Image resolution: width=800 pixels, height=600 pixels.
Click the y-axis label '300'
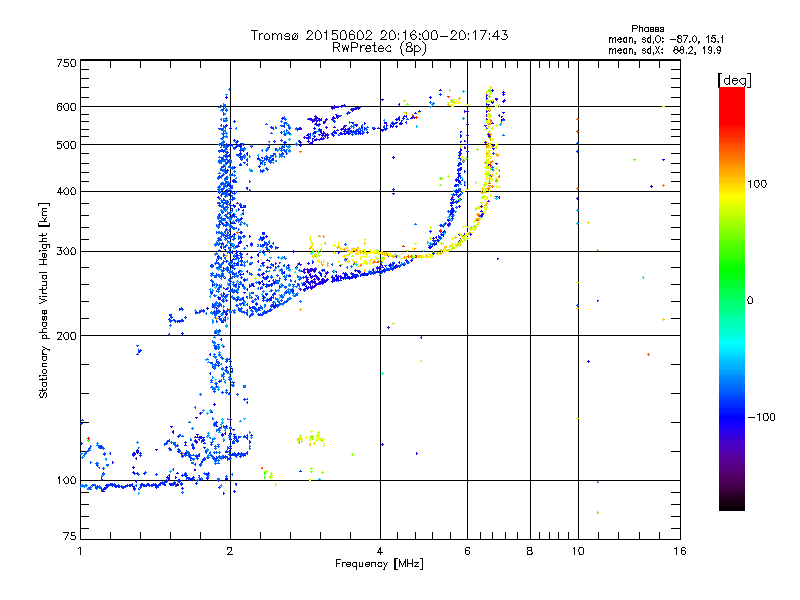[x=66, y=251]
